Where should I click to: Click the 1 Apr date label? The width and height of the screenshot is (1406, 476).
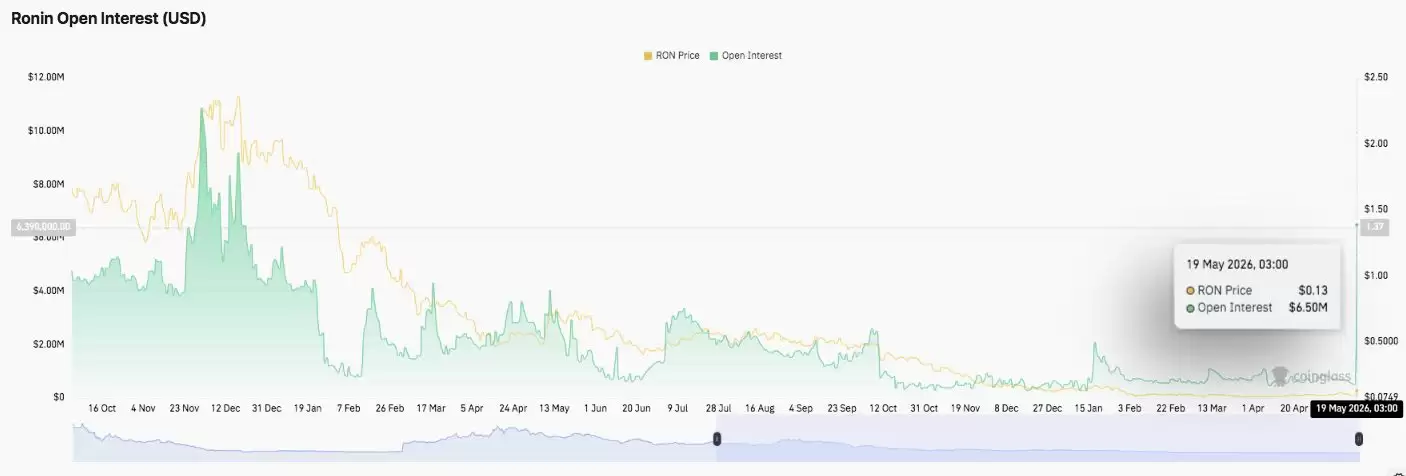pyautogui.click(x=1252, y=408)
